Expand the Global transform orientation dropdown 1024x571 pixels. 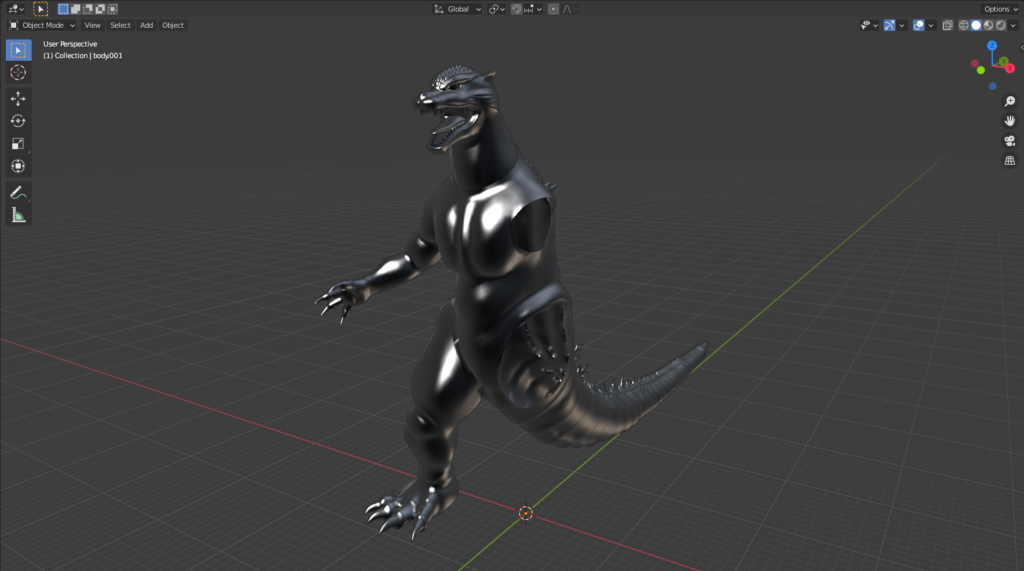[458, 9]
